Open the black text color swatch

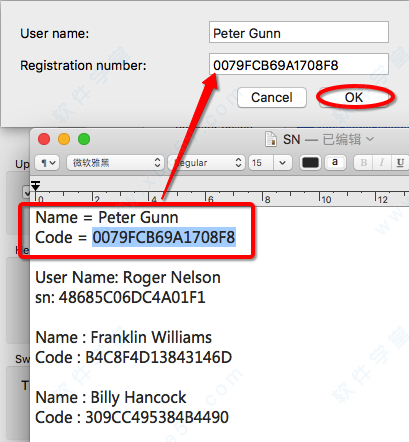coord(310,163)
